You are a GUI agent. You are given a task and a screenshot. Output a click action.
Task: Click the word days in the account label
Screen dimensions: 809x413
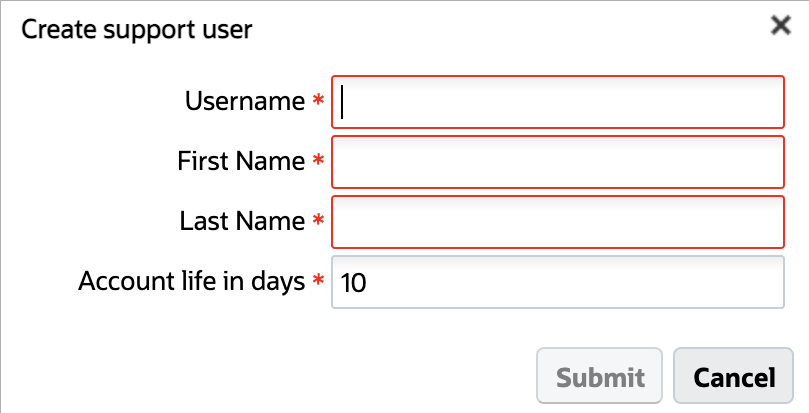tap(277, 282)
